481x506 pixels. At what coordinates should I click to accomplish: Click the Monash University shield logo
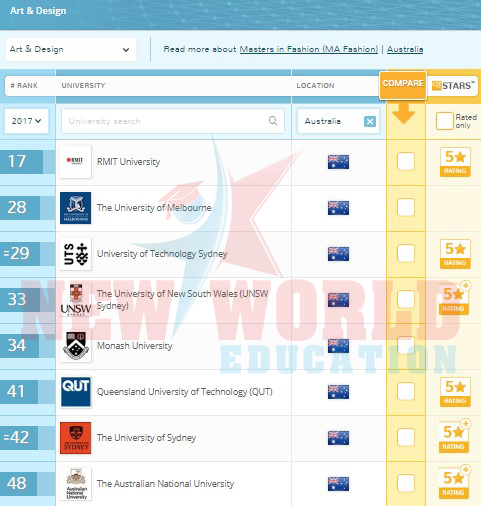[x=75, y=346]
